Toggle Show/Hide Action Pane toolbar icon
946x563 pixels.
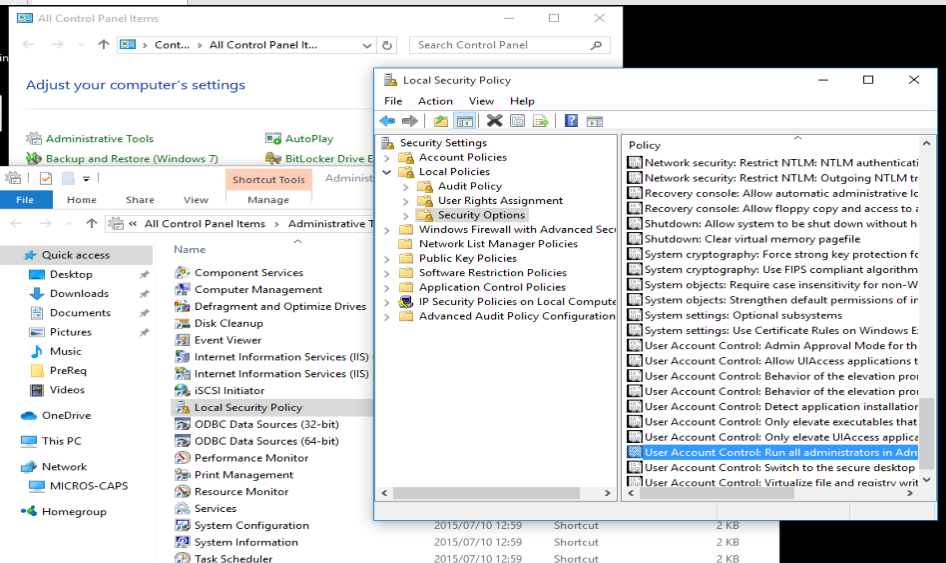595,121
